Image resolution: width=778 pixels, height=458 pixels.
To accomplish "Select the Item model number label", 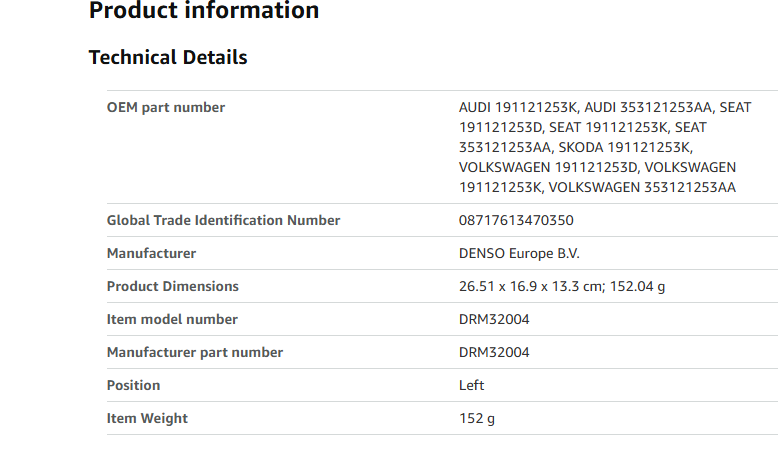I will 172,320.
